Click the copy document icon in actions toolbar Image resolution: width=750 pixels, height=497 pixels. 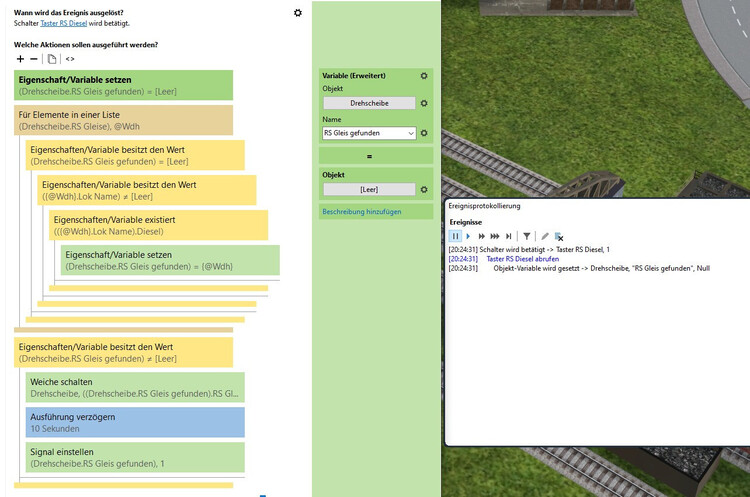[x=52, y=59]
